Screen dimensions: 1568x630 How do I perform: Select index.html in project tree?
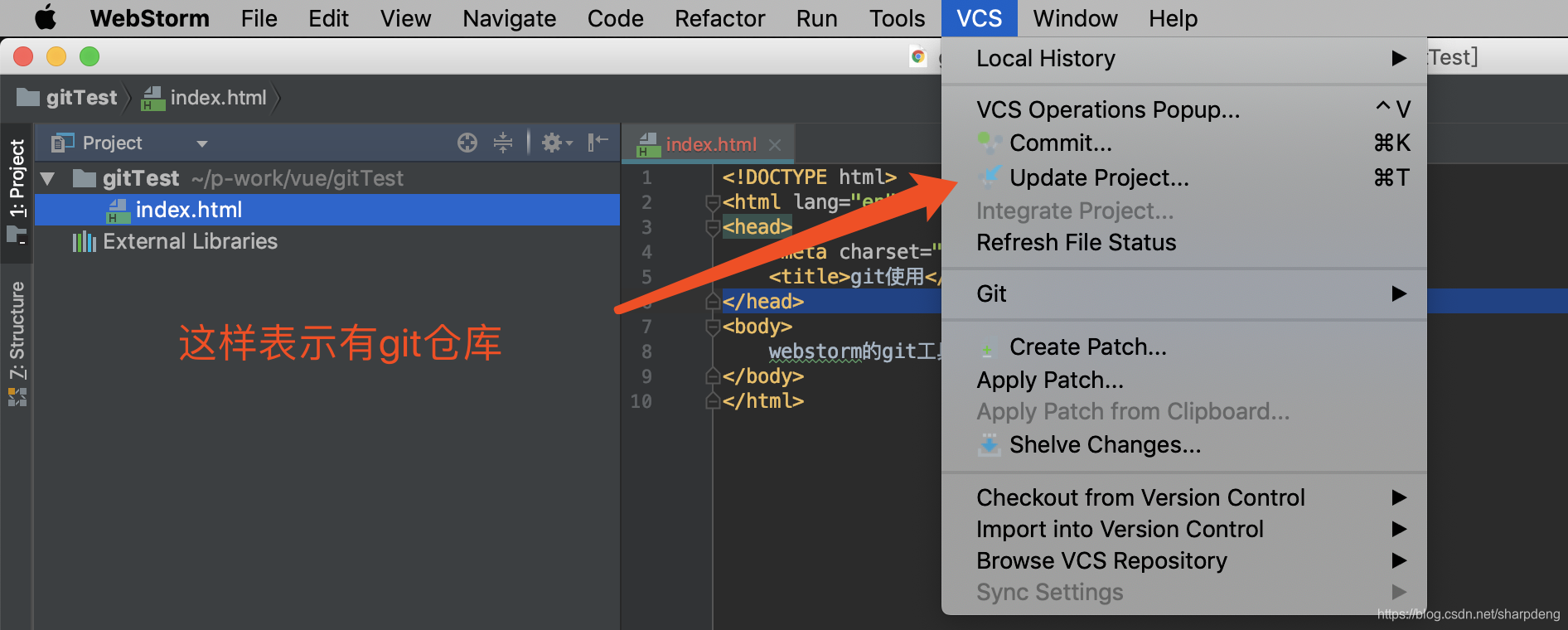[327, 210]
